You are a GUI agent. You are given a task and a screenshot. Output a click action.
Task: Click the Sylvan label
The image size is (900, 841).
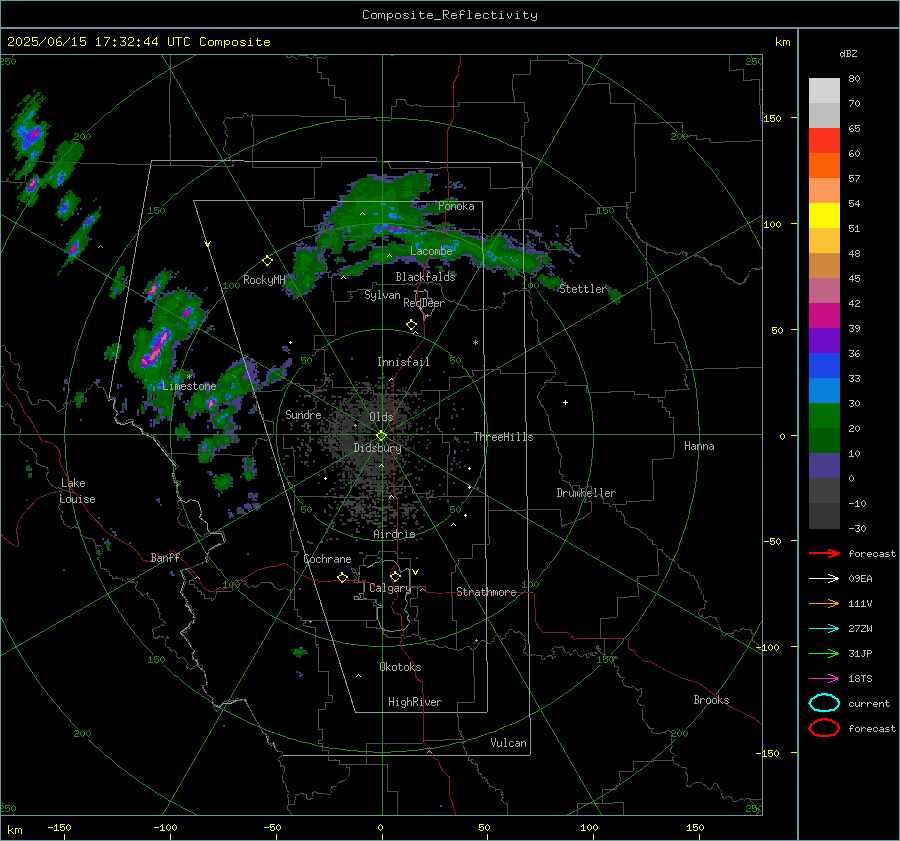point(382,295)
